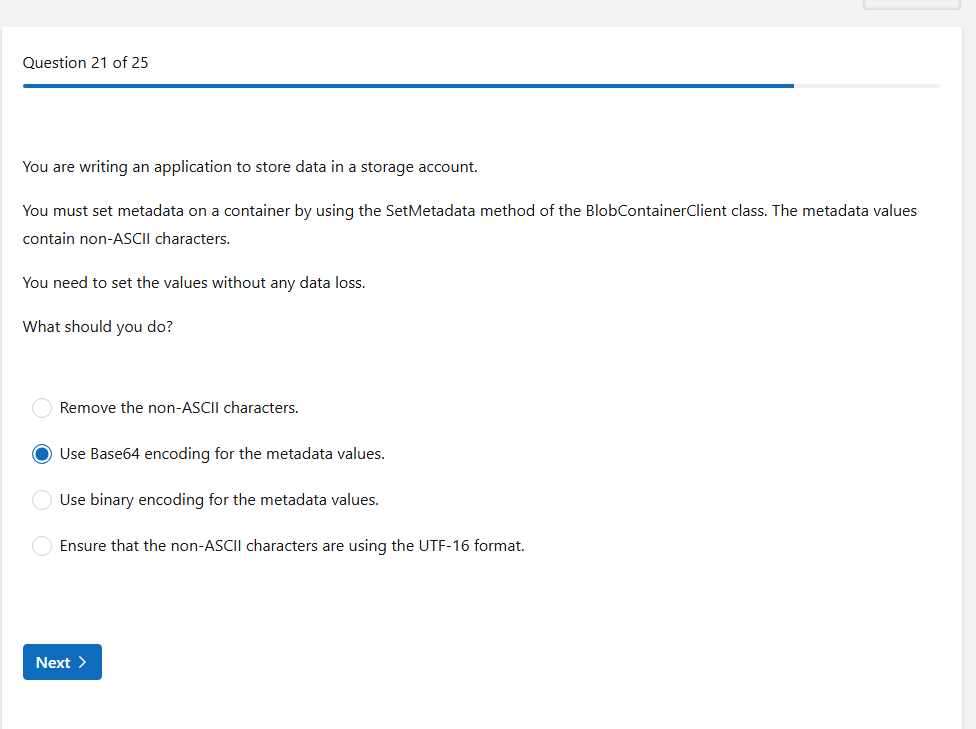
Task: Click the 'contain non-ASCII characters.' line of the question
Action: [126, 241]
